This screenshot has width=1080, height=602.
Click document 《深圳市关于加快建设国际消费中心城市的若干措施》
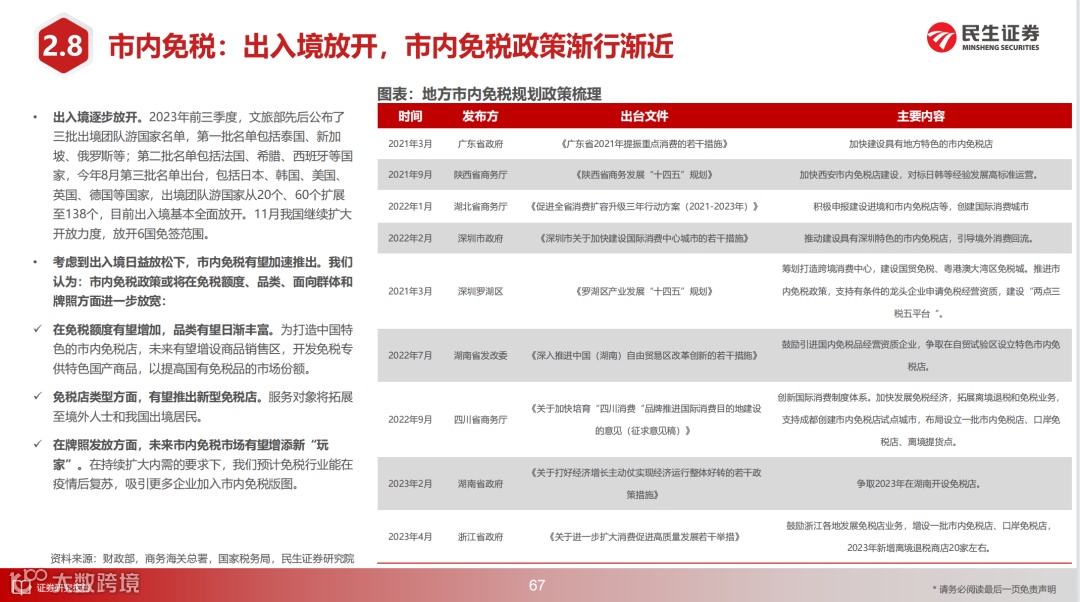click(x=644, y=238)
